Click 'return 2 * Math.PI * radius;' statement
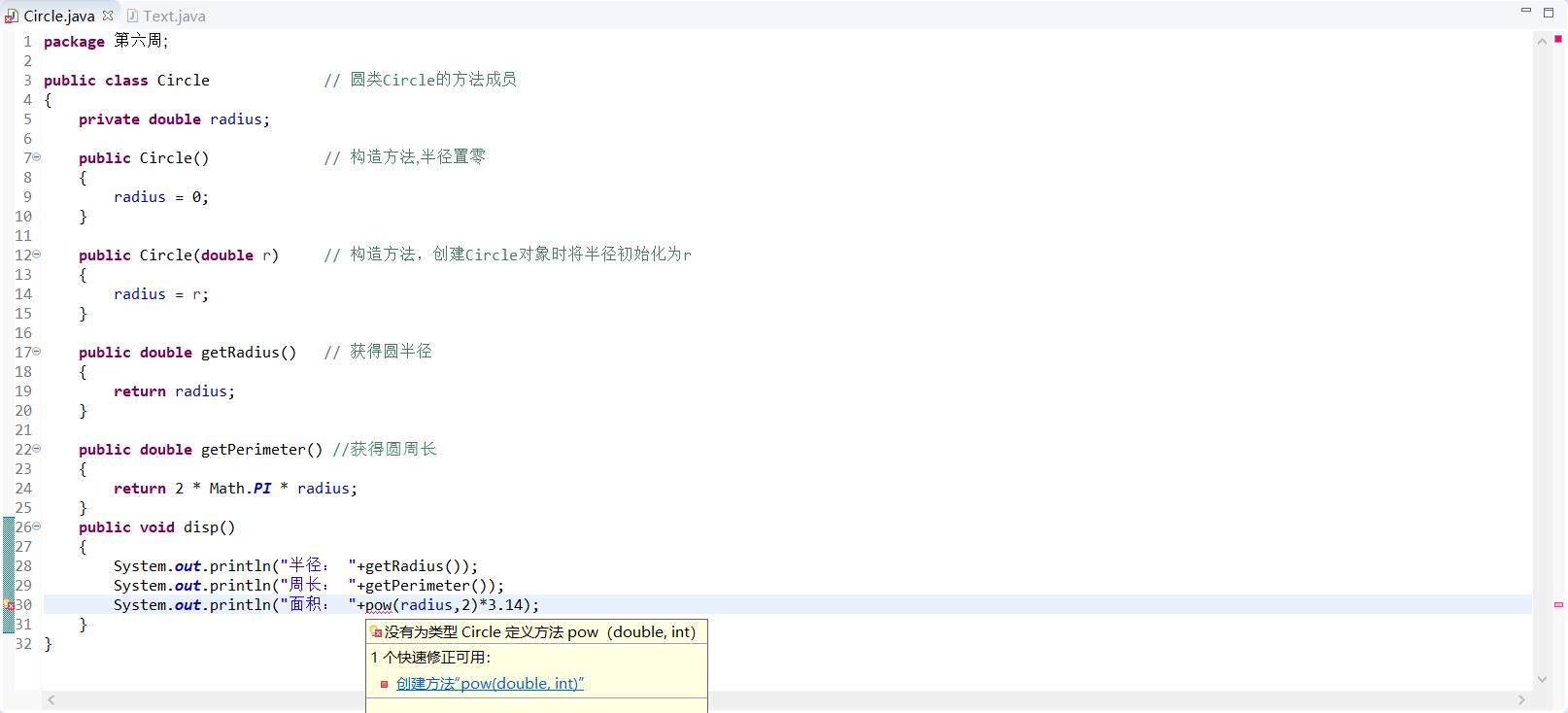The width and height of the screenshot is (1568, 713). click(235, 489)
